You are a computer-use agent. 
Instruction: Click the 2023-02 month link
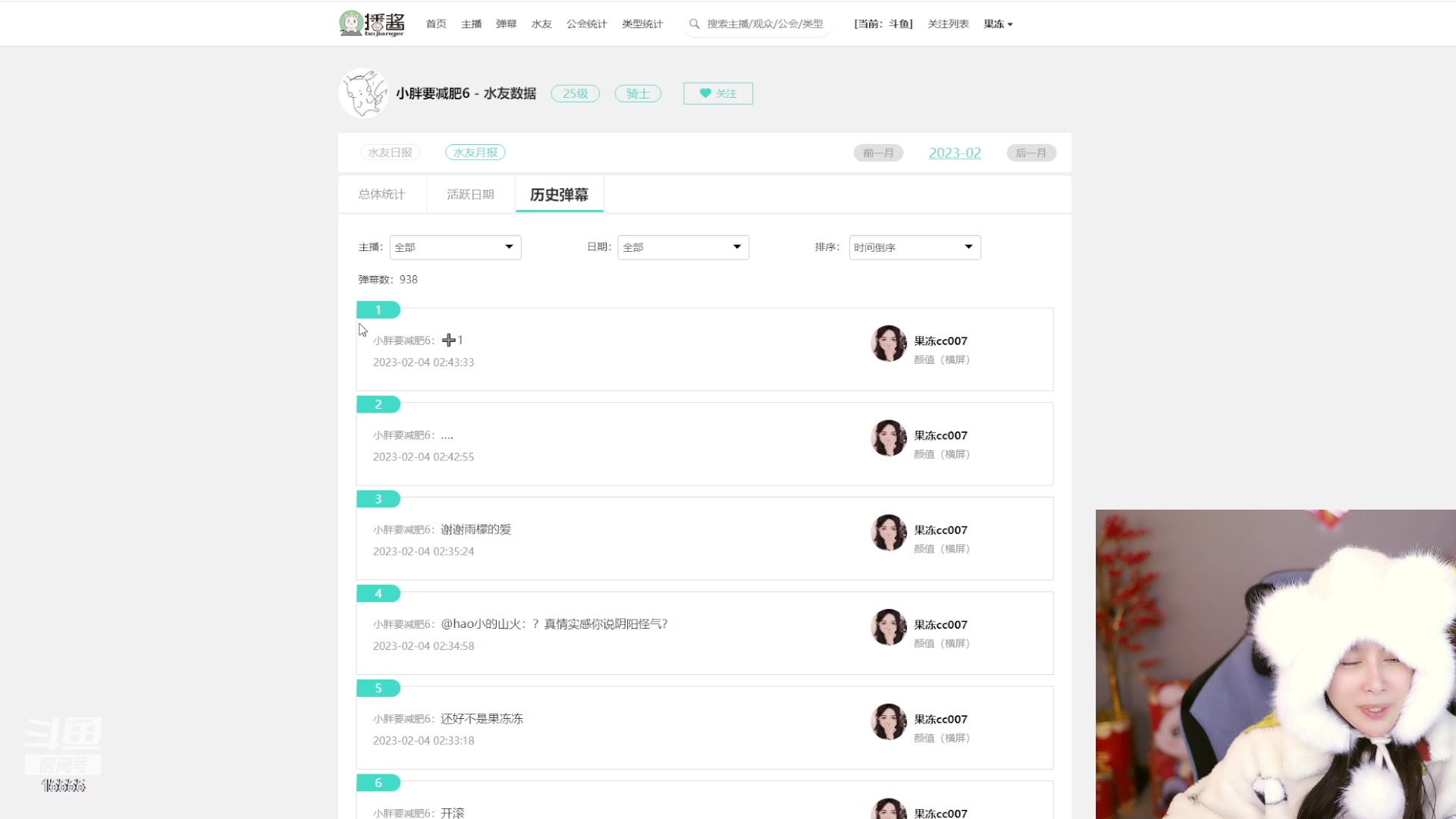955,153
